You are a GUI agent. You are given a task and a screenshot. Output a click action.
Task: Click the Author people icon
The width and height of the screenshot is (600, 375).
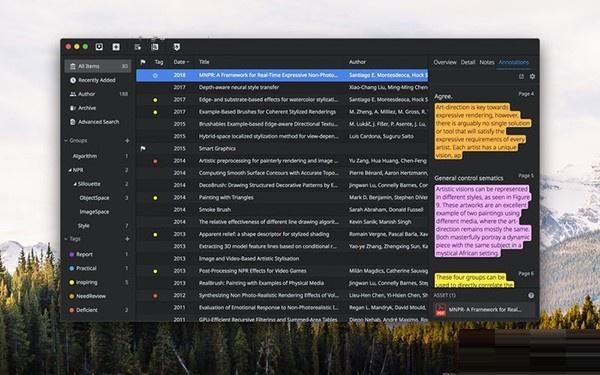point(73,94)
